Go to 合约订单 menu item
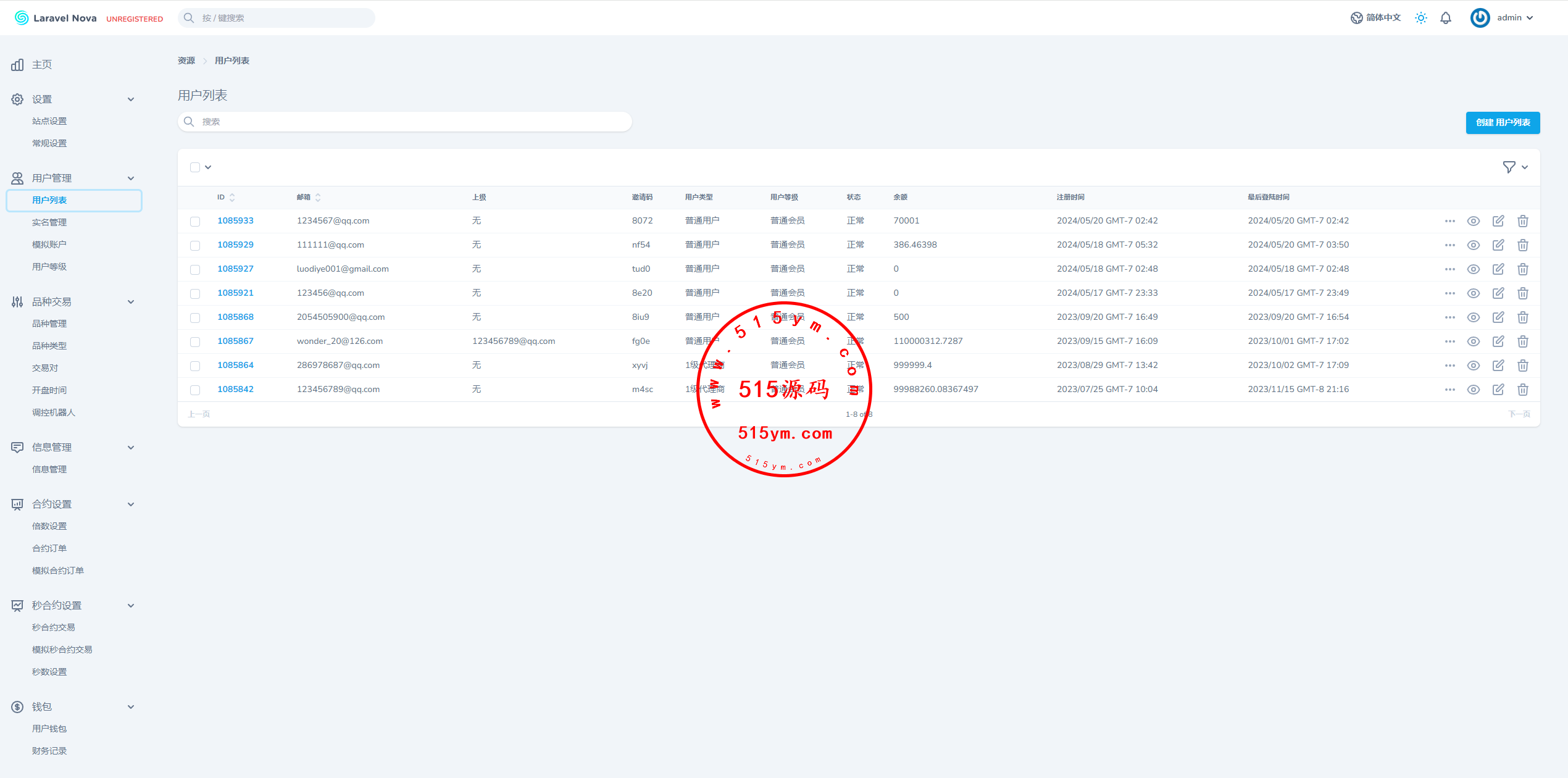 coord(49,548)
